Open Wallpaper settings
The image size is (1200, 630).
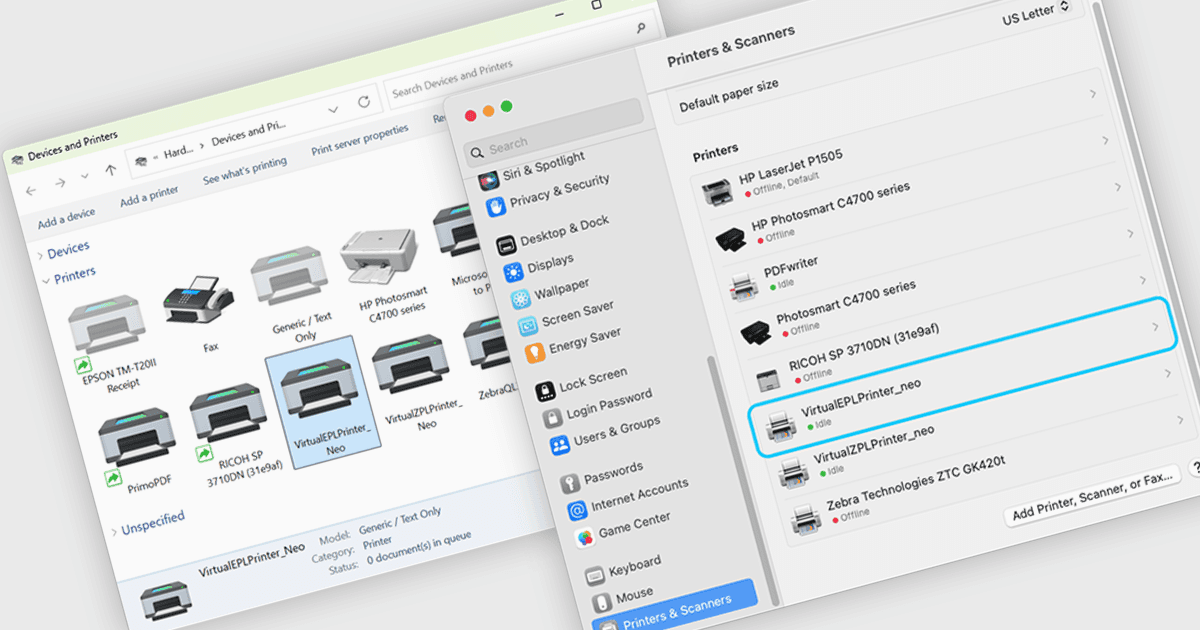pyautogui.click(x=550, y=291)
